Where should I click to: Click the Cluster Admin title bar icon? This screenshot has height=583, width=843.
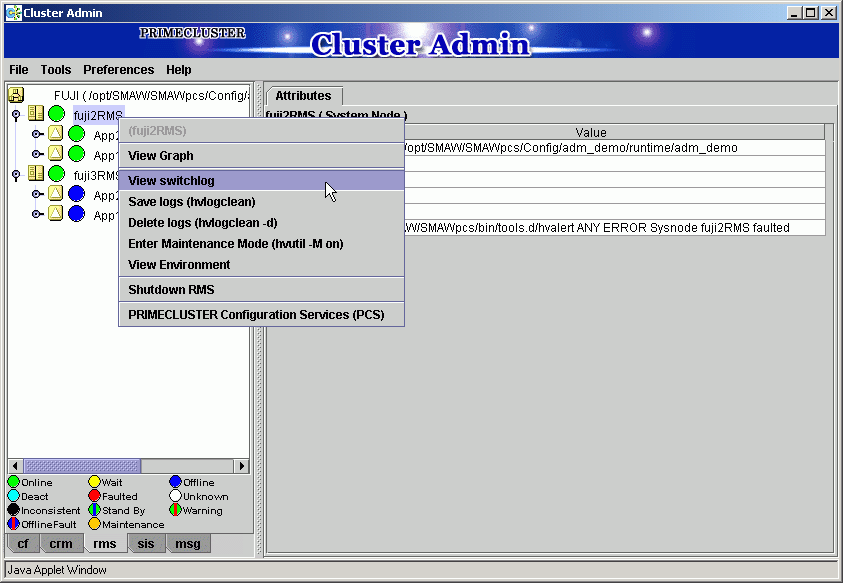[x=13, y=12]
